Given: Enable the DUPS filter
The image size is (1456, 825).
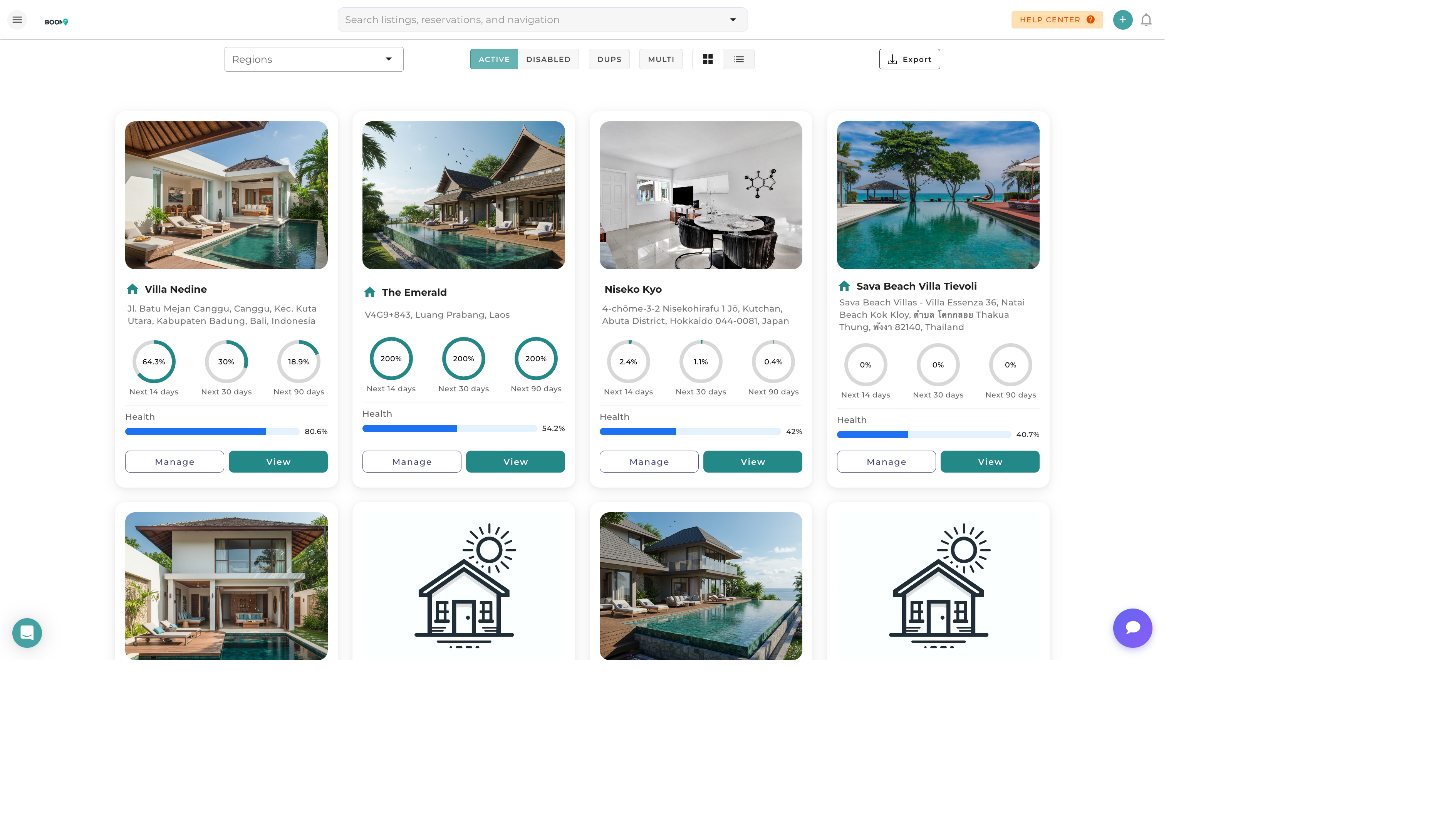Looking at the screenshot, I should coord(609,59).
